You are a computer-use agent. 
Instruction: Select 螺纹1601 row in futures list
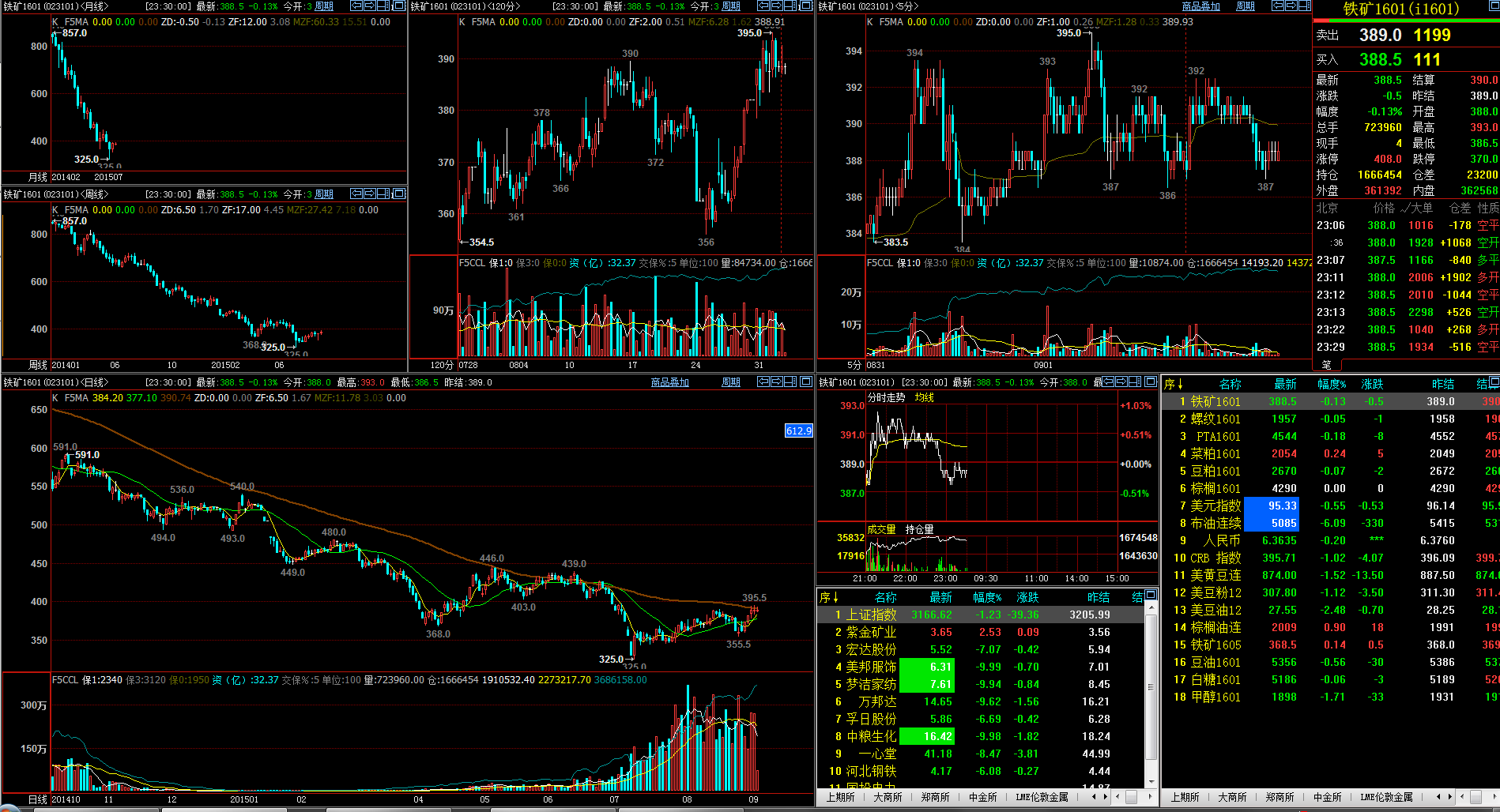tap(1215, 419)
